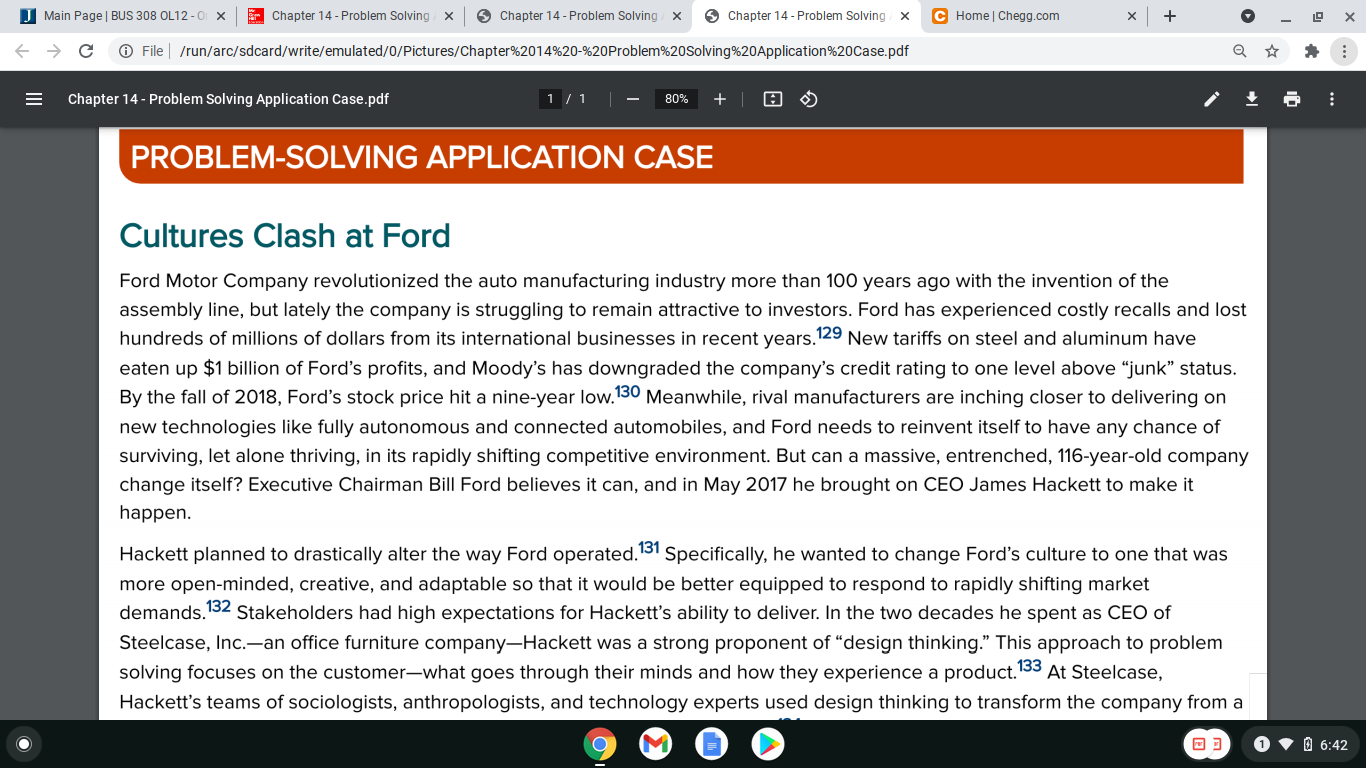Image resolution: width=1366 pixels, height=768 pixels.
Task: Open the status tray clock showing 6:42
Action: pyautogui.click(x=1298, y=744)
